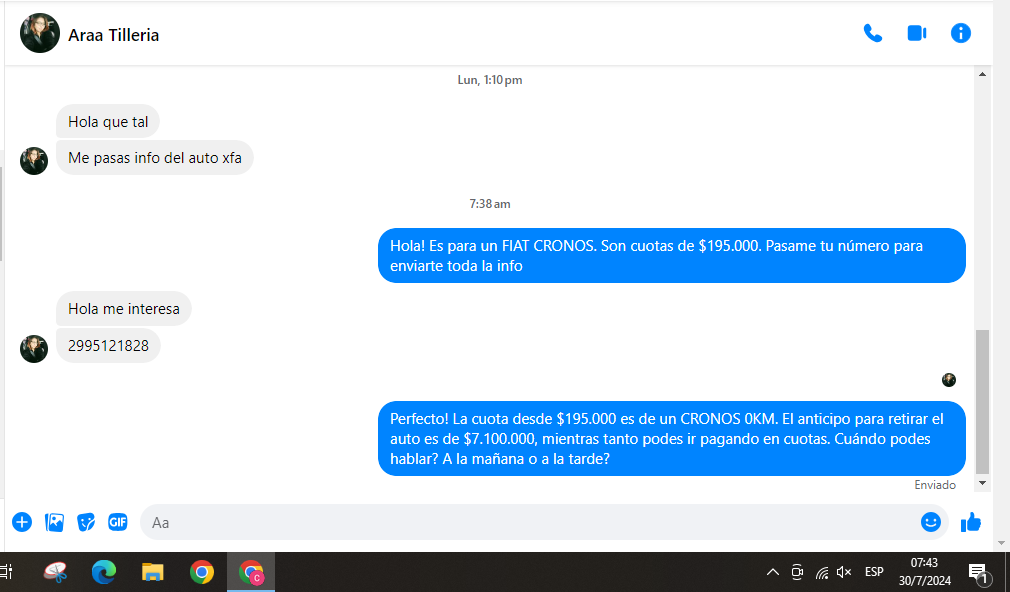Open Wi-Fi network settings tray icon
The image size is (1010, 592).
(x=821, y=572)
